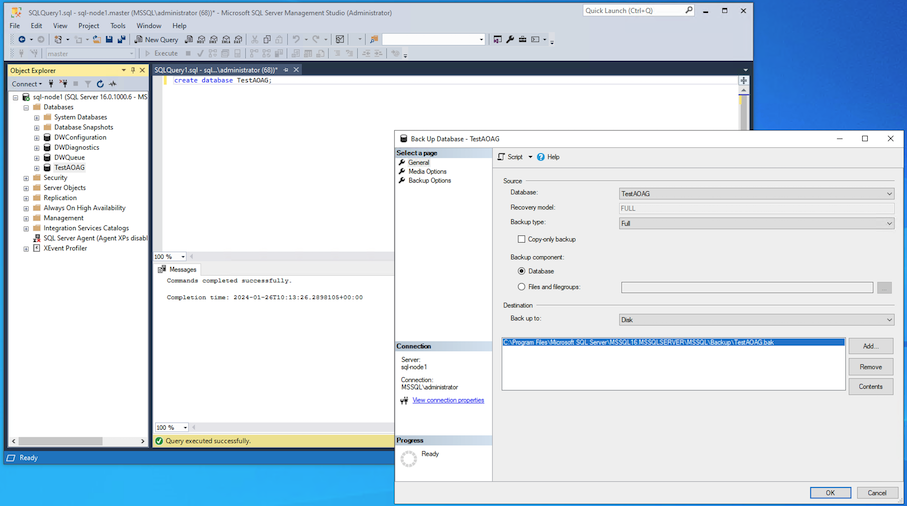
Task: Open Activity Monitor icon in Object Explorer
Action: [113, 84]
